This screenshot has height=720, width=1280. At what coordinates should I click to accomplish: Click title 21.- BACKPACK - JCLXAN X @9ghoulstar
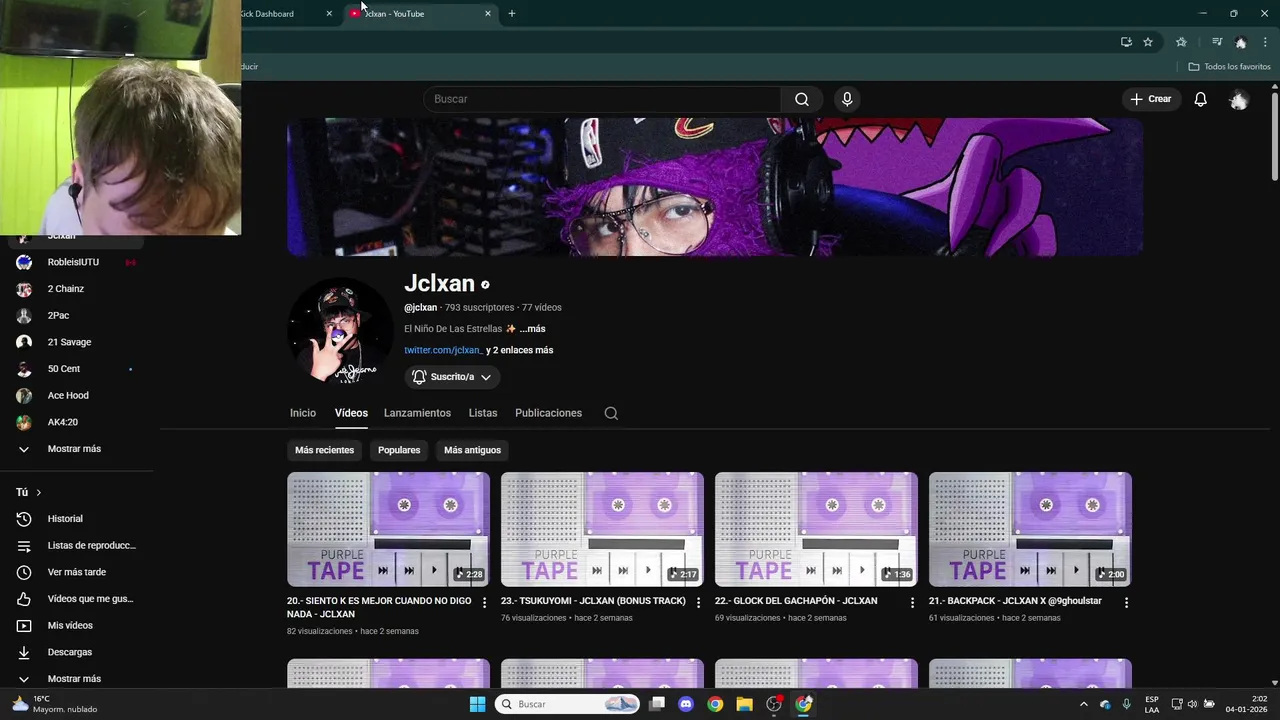tap(1015, 601)
